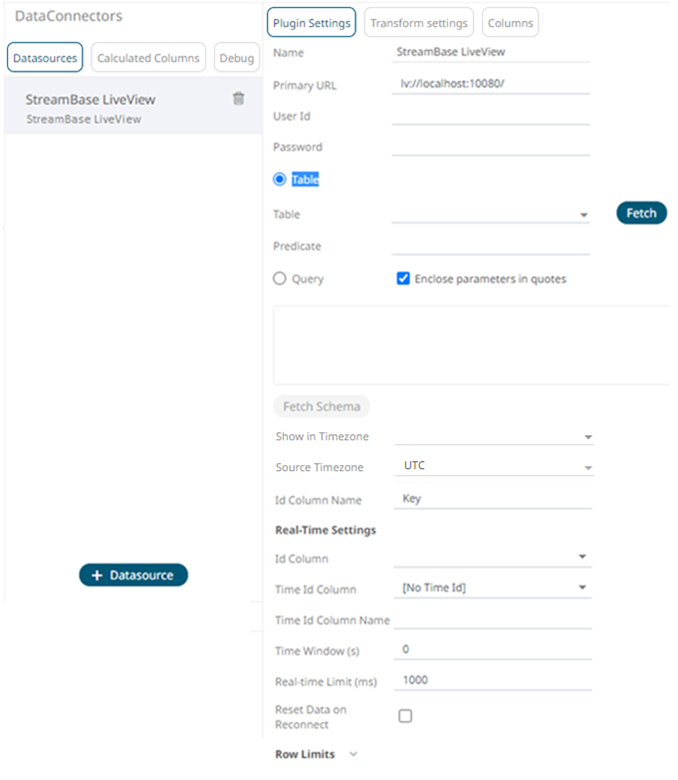Open the Time Id Column dropdown
This screenshot has width=678, height=780.
492,588
